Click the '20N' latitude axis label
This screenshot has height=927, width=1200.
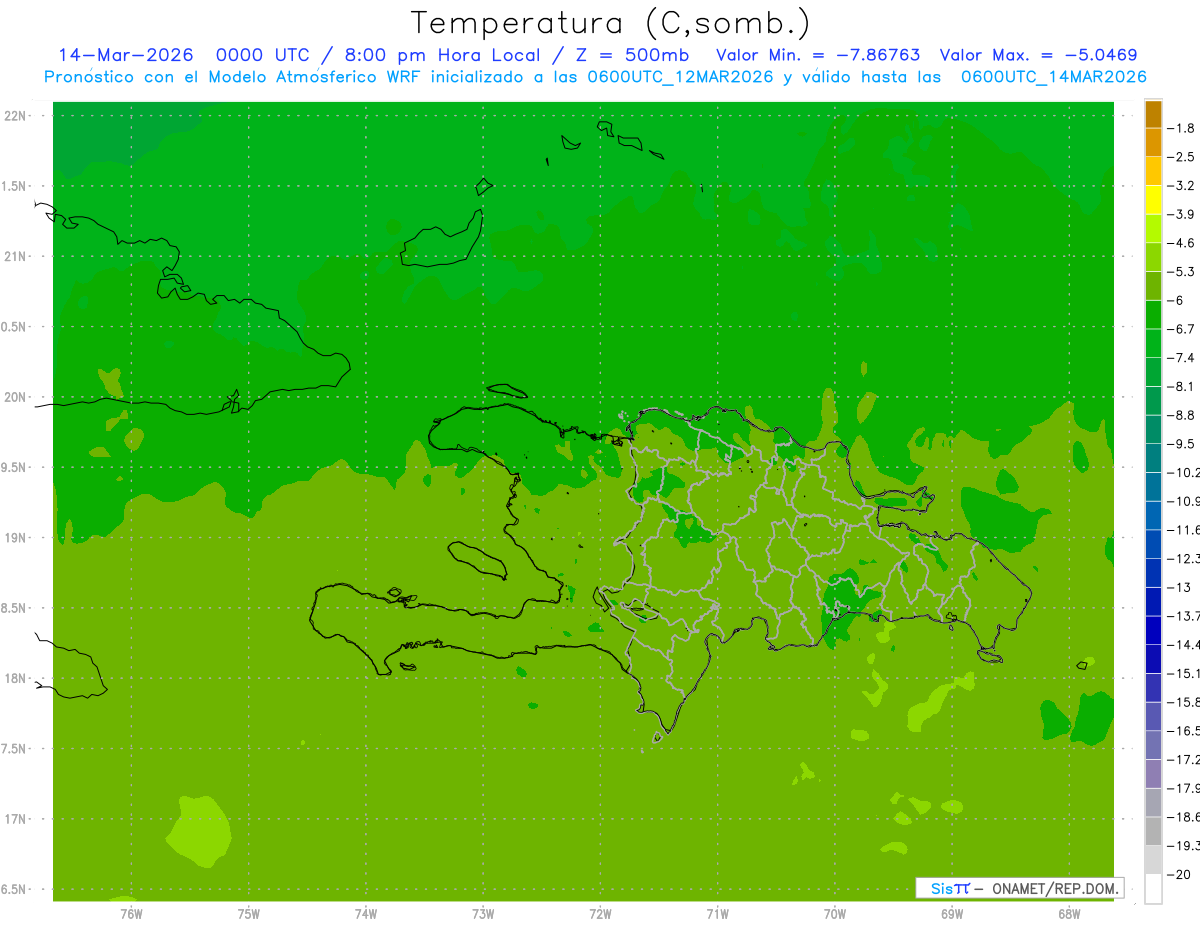[17, 397]
